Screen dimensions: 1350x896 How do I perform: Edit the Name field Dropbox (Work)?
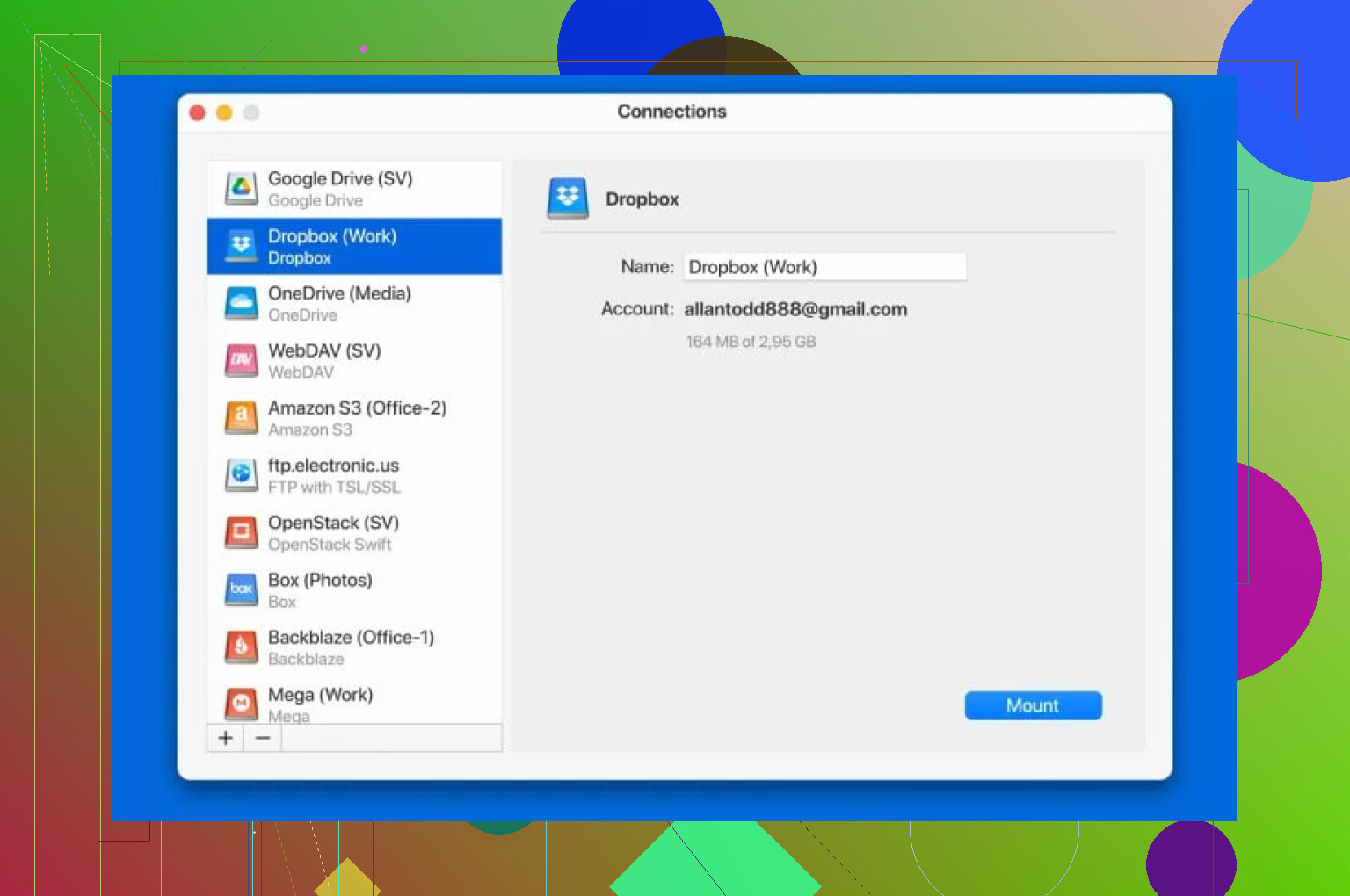(x=824, y=267)
